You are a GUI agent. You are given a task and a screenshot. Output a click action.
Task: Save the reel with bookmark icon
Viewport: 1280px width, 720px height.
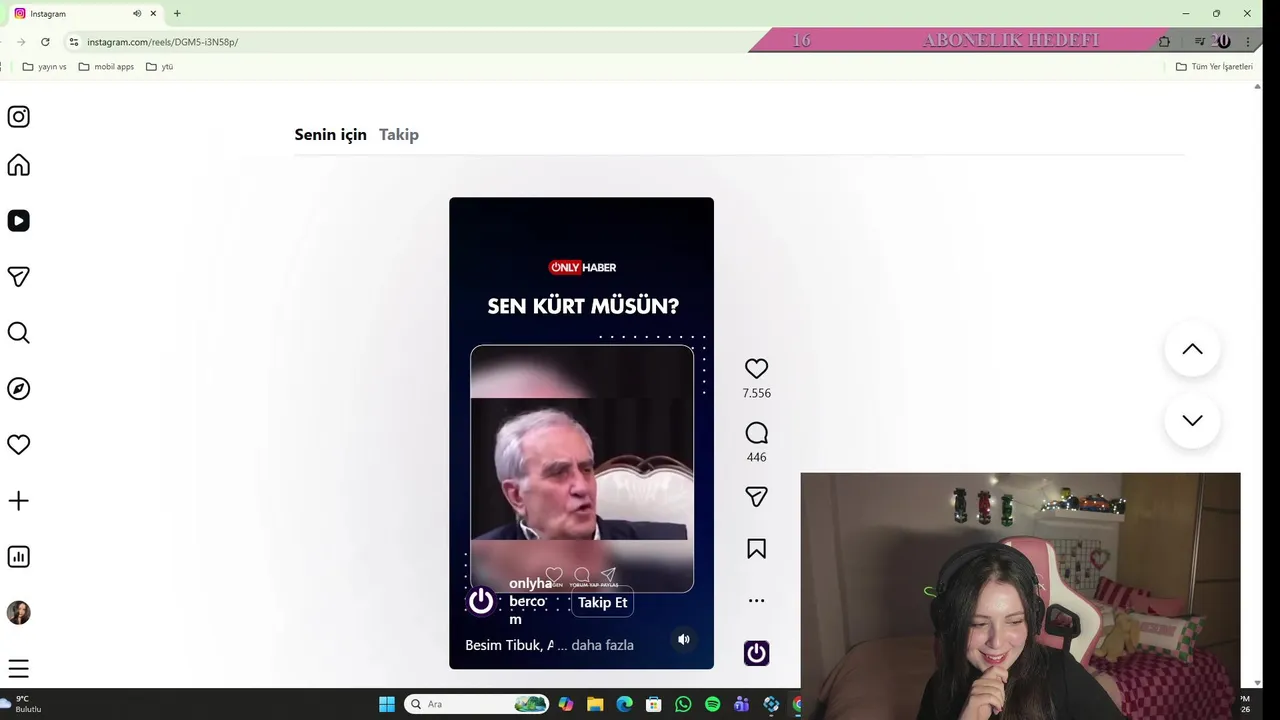[756, 549]
